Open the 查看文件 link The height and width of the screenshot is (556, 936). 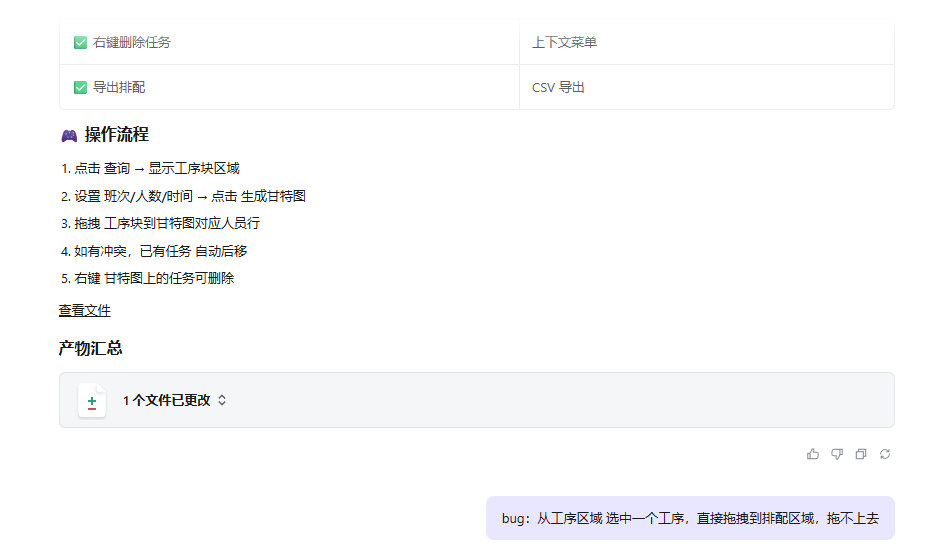[x=85, y=311]
